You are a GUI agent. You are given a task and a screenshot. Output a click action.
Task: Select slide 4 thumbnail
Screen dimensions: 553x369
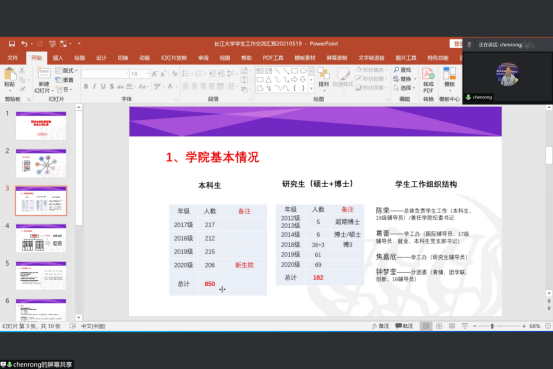click(41, 238)
